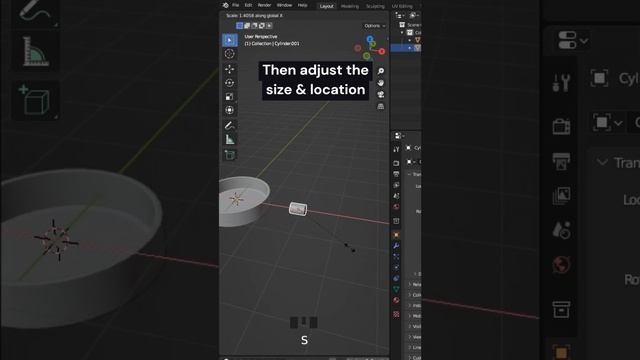640x360 pixels.
Task: Select the Transform tool
Action: [x=230, y=110]
